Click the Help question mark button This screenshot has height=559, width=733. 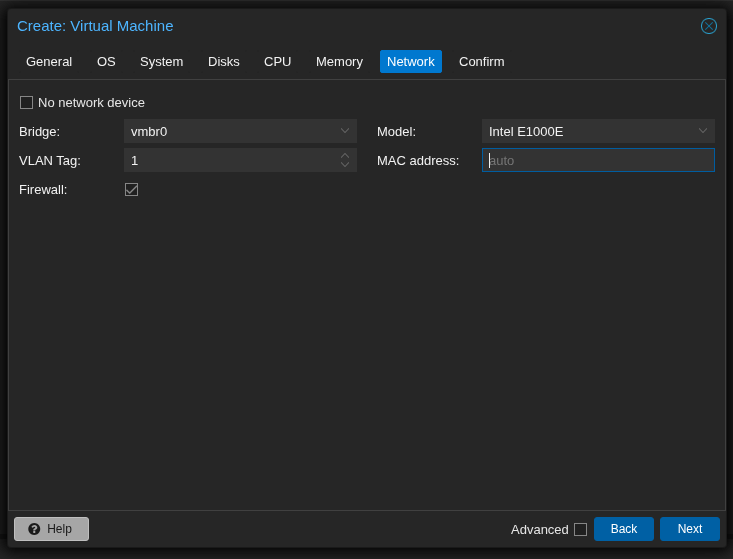[51, 529]
